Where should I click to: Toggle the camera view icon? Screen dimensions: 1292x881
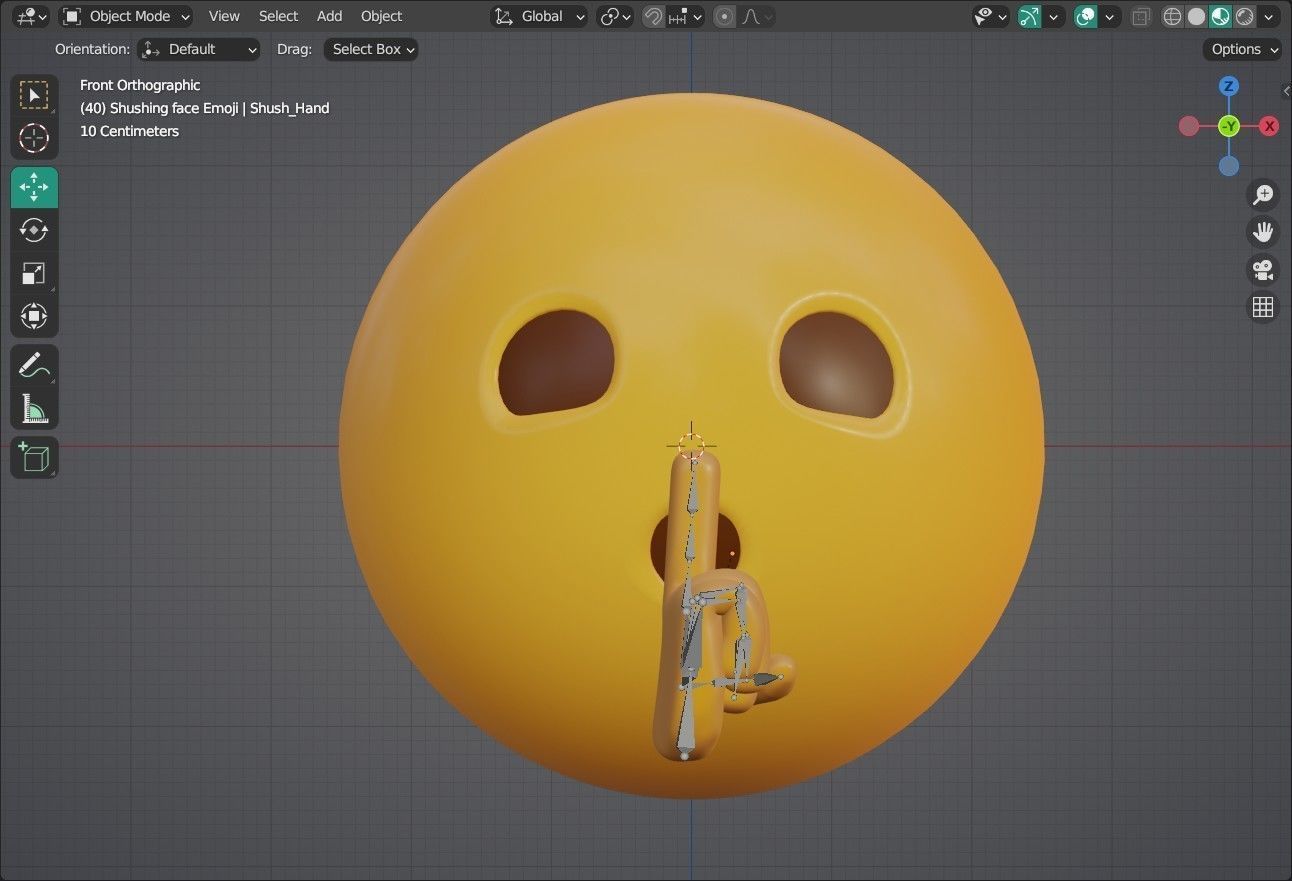(1263, 270)
